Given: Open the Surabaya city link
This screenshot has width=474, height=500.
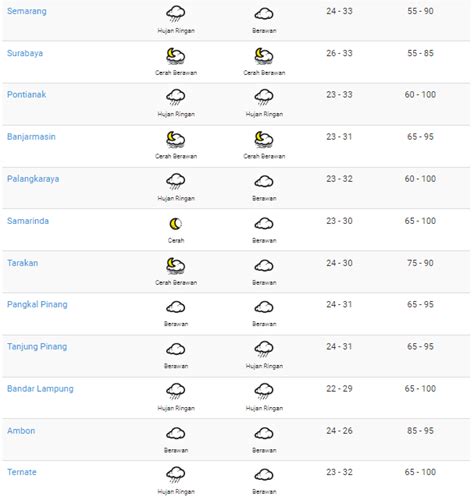Looking at the screenshot, I should [x=25, y=53].
